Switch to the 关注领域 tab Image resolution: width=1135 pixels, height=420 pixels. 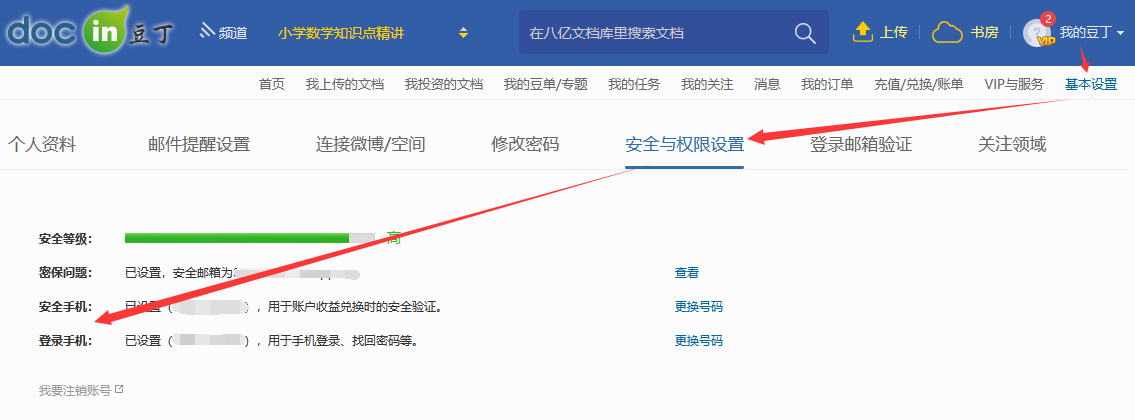pos(1012,145)
